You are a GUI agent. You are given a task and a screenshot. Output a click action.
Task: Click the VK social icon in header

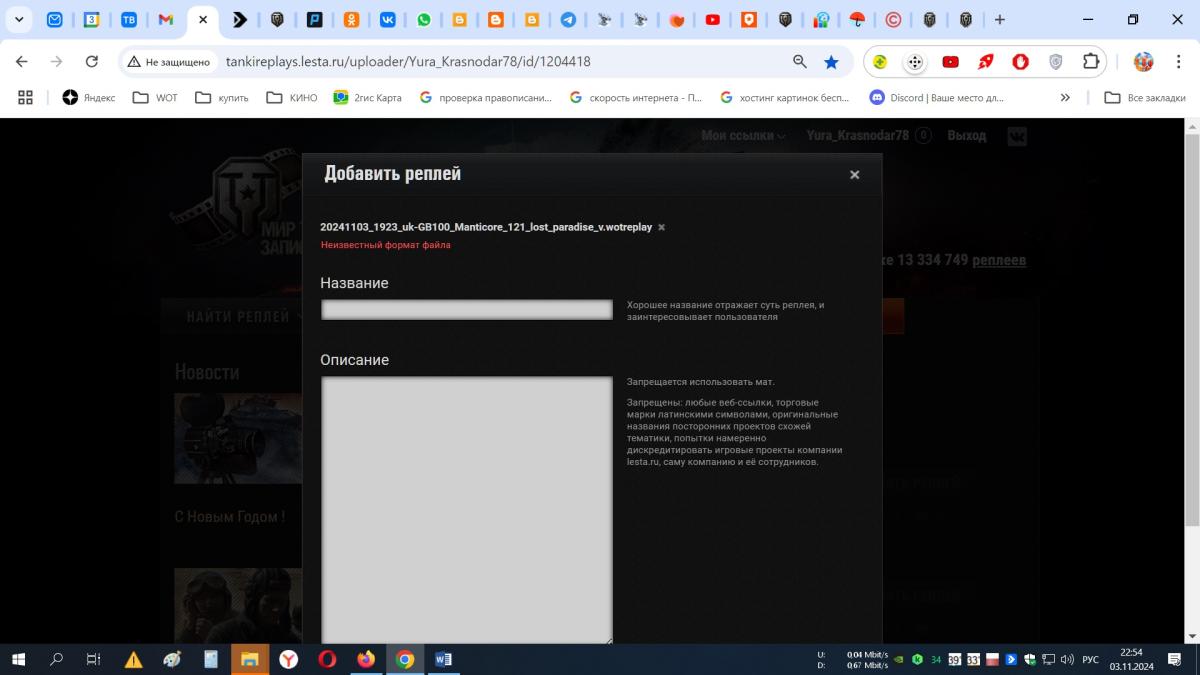point(1017,137)
